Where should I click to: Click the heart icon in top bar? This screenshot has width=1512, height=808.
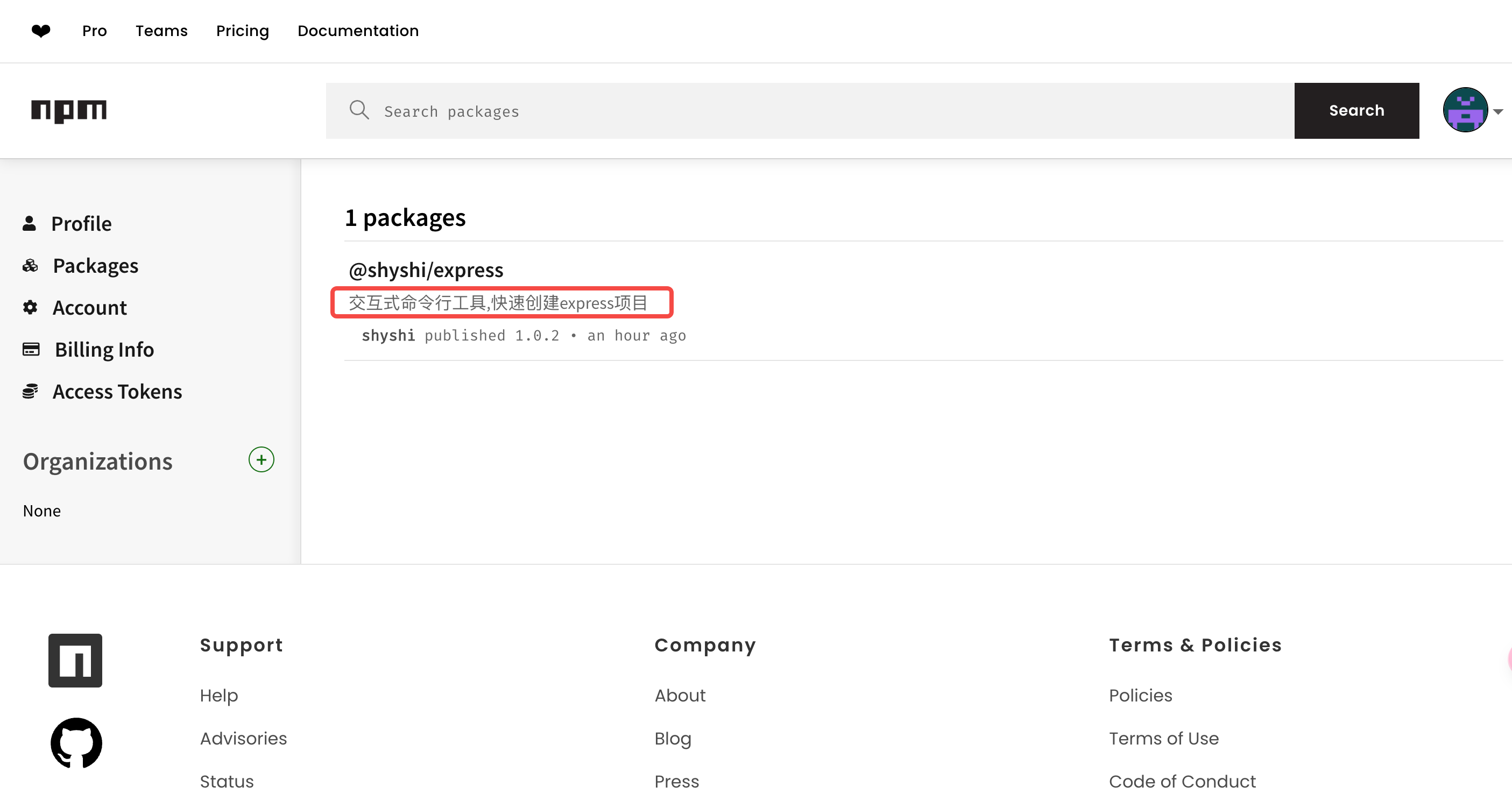coord(40,31)
